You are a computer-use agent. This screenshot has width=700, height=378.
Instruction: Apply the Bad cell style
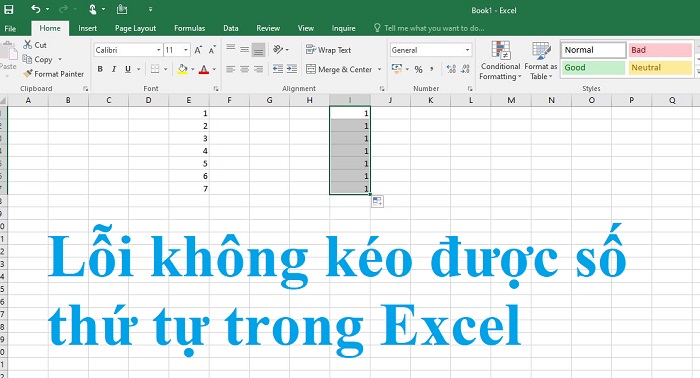tap(660, 50)
